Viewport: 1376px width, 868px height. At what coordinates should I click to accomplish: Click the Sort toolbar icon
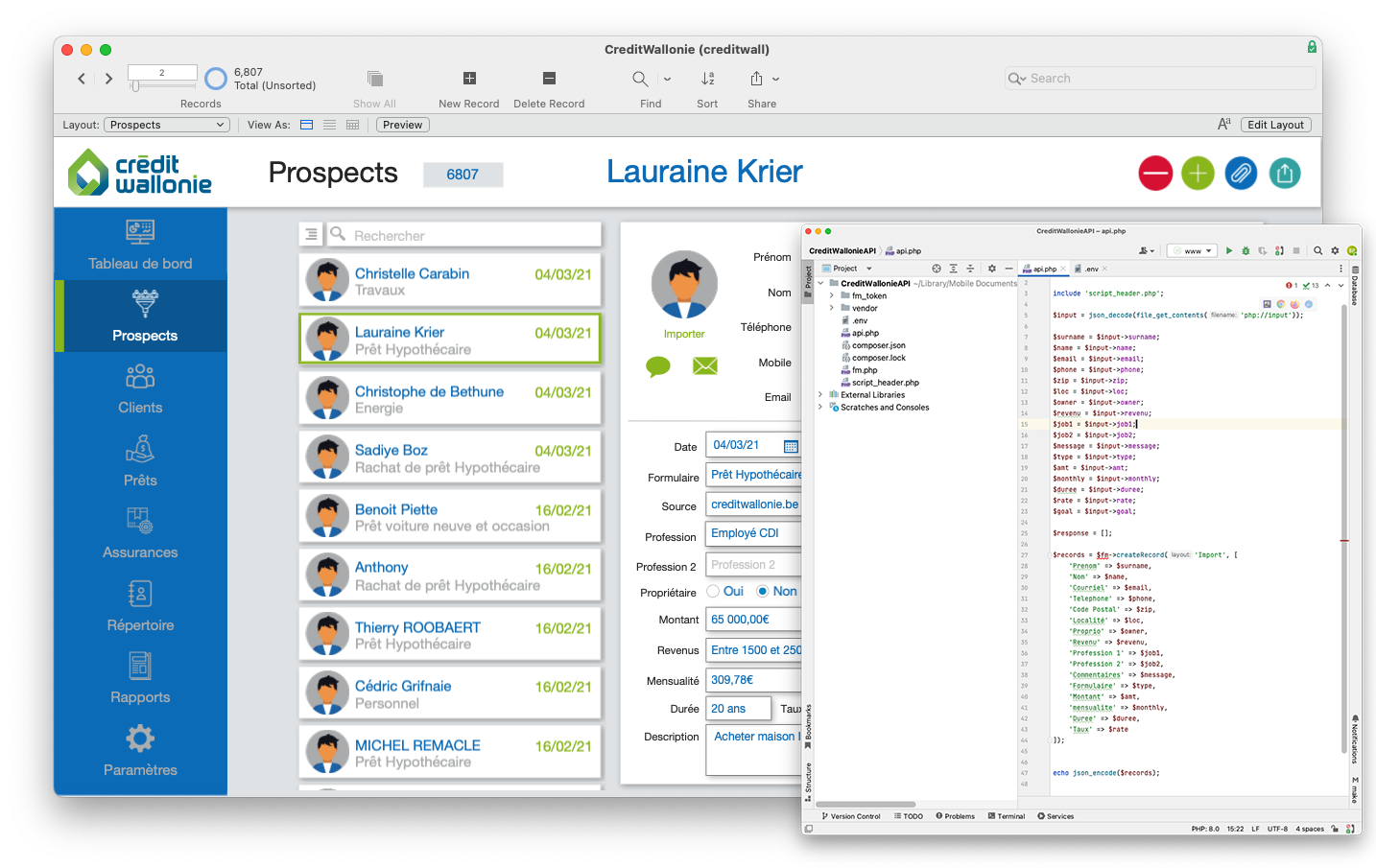[x=707, y=79]
